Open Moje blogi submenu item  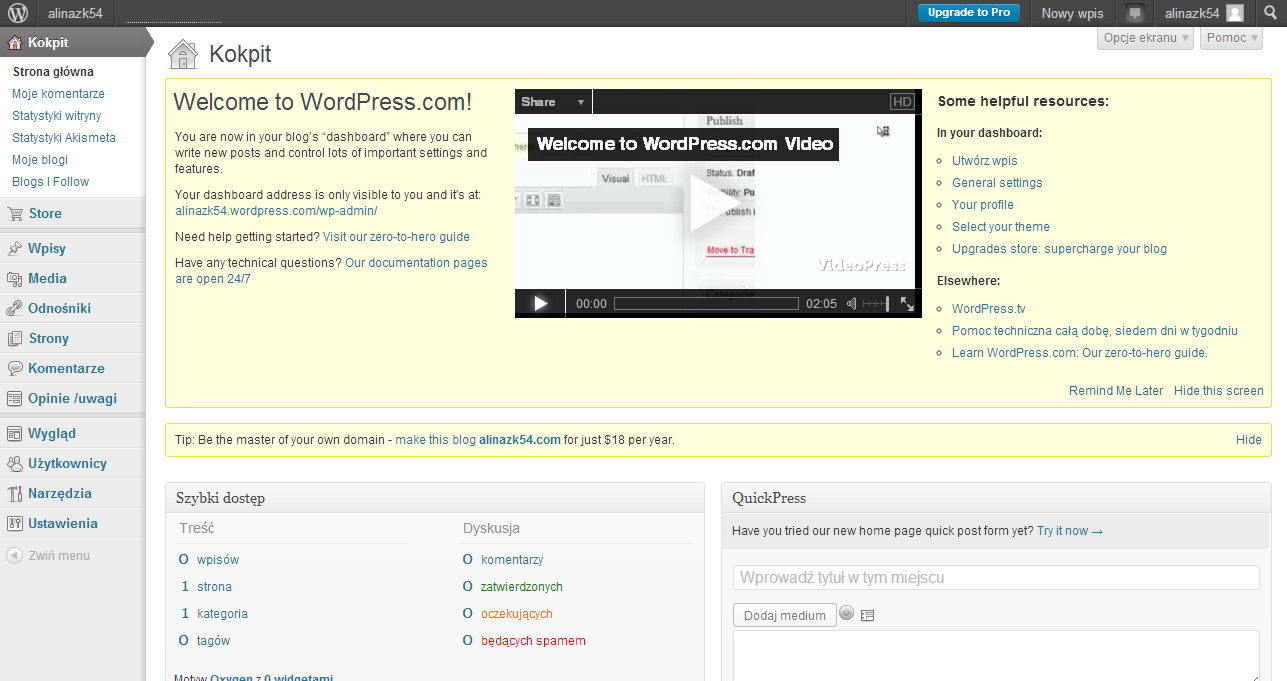pyautogui.click(x=40, y=160)
